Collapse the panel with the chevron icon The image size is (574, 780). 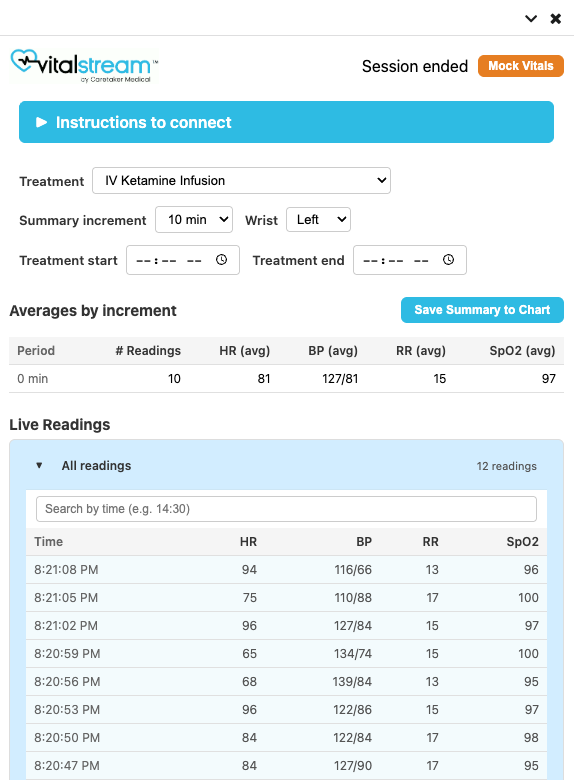click(531, 19)
